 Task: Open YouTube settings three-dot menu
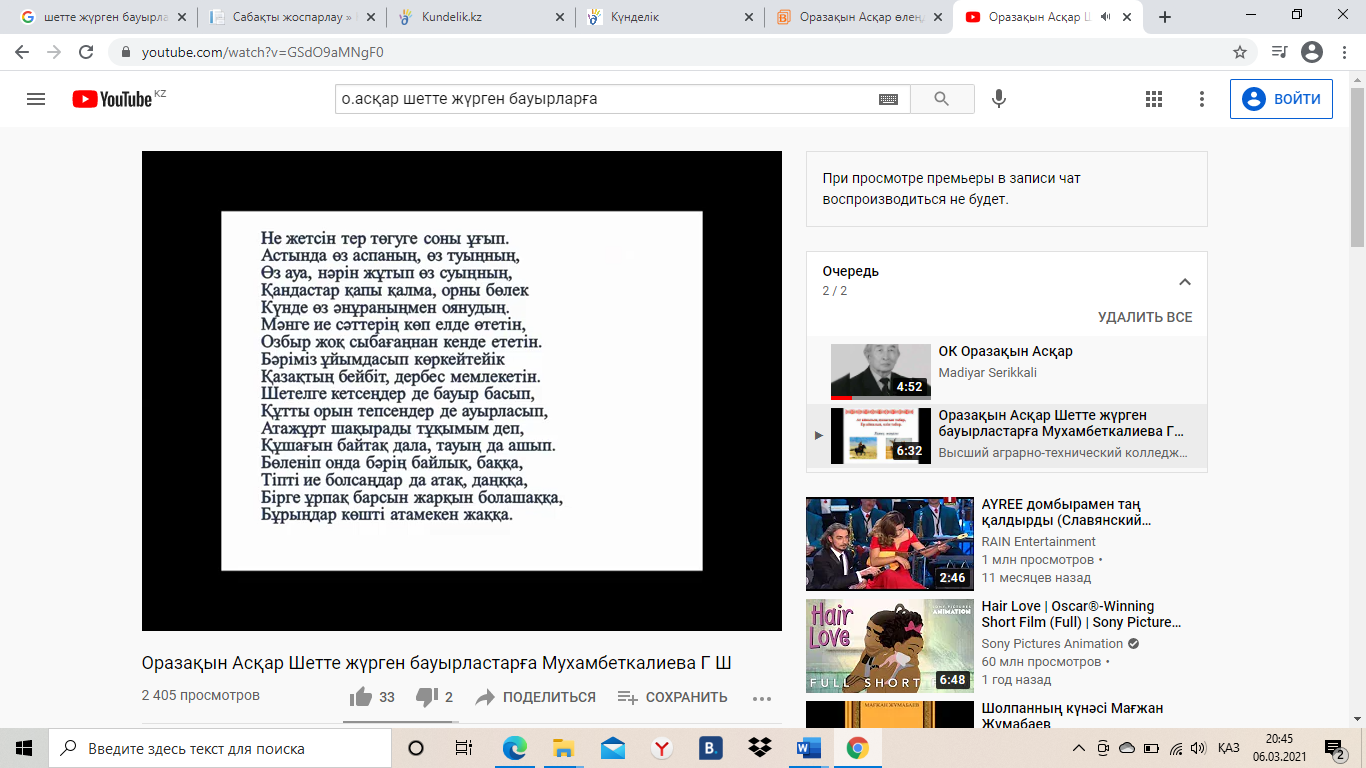point(1202,99)
